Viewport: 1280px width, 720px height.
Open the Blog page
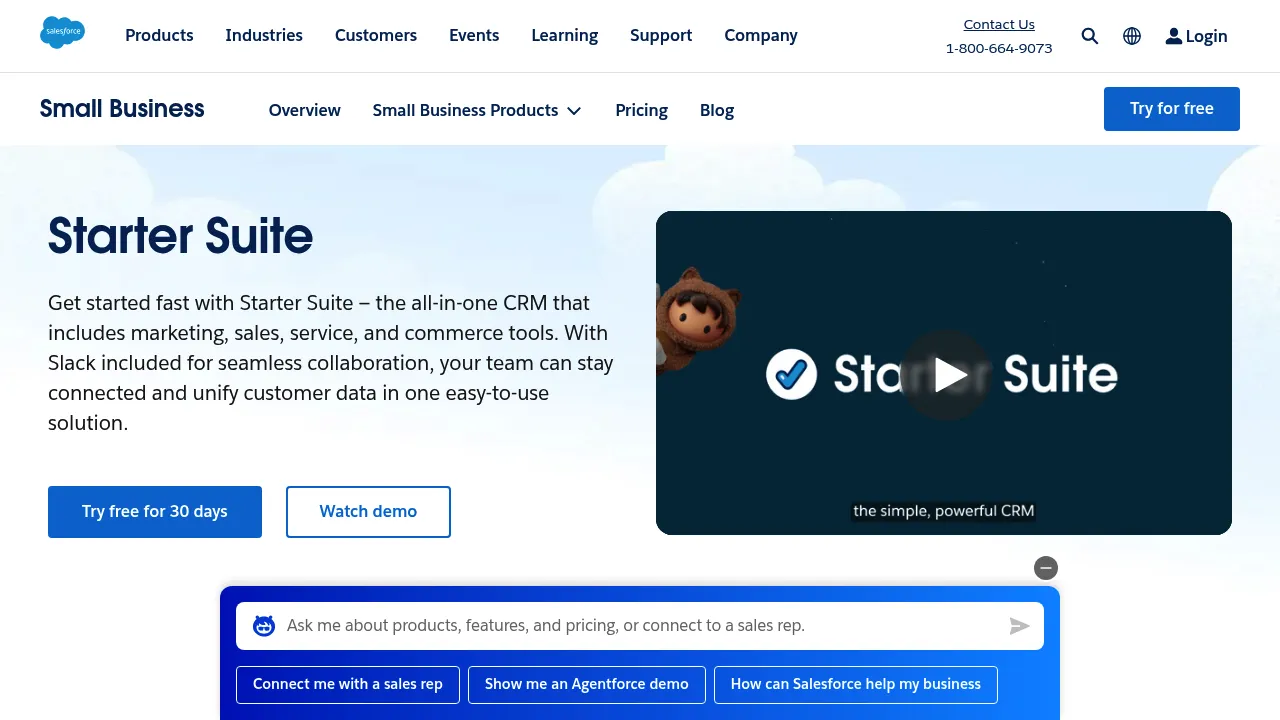(717, 110)
